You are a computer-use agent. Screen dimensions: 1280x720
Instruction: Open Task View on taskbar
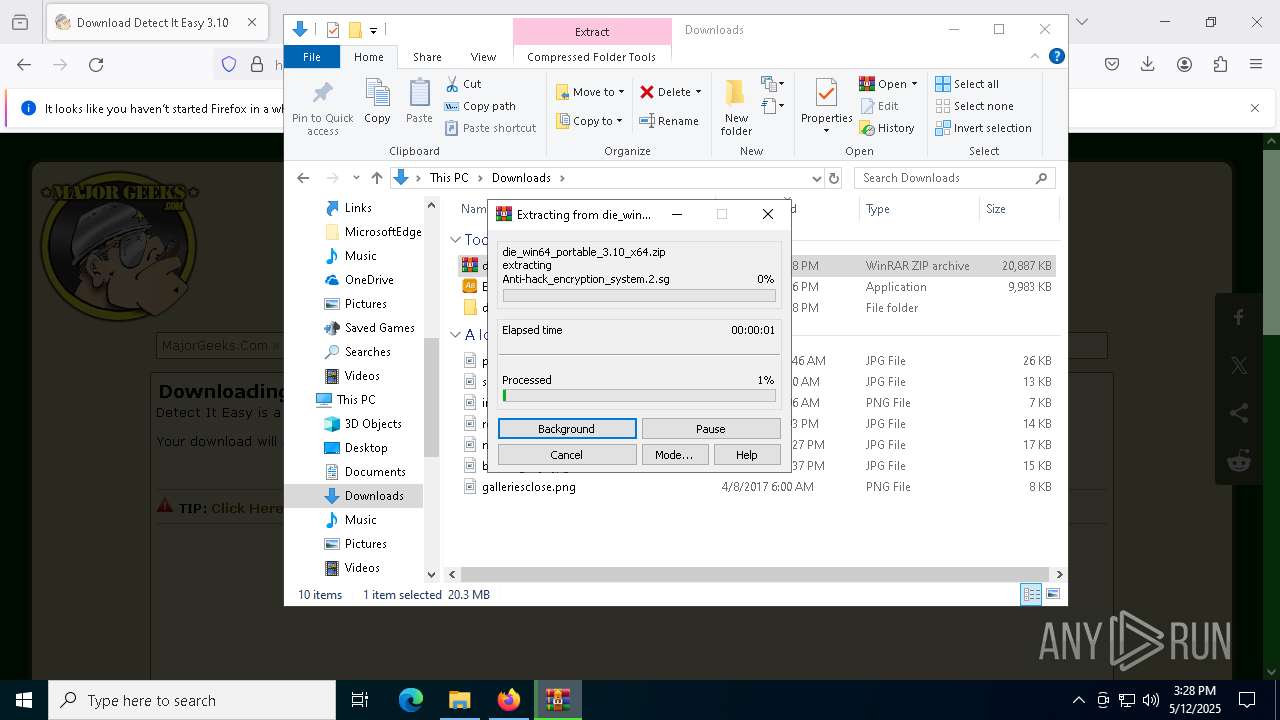(x=360, y=700)
